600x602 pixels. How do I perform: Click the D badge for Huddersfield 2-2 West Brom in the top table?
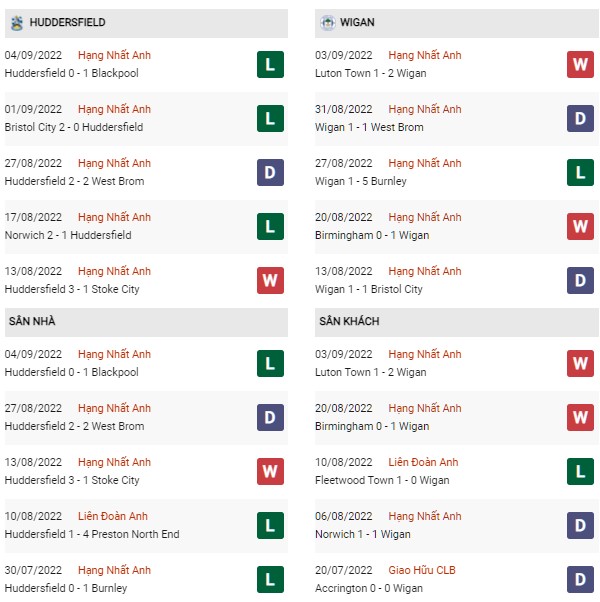(270, 172)
